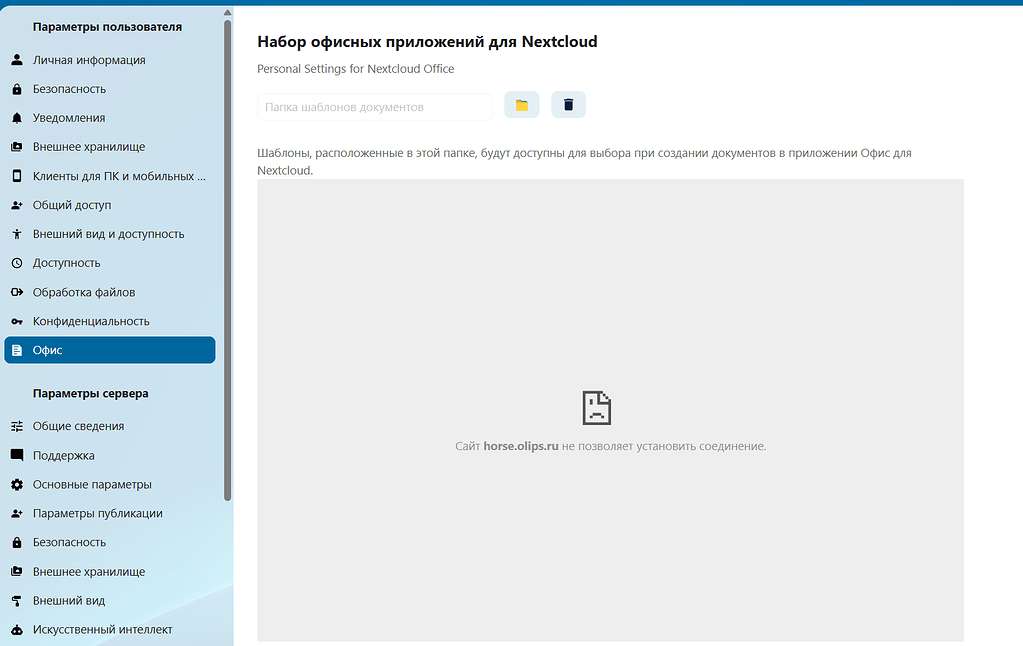This screenshot has width=1023, height=646.
Task: Click the storage icon in server Внешнее хранилище
Action: tap(17, 572)
